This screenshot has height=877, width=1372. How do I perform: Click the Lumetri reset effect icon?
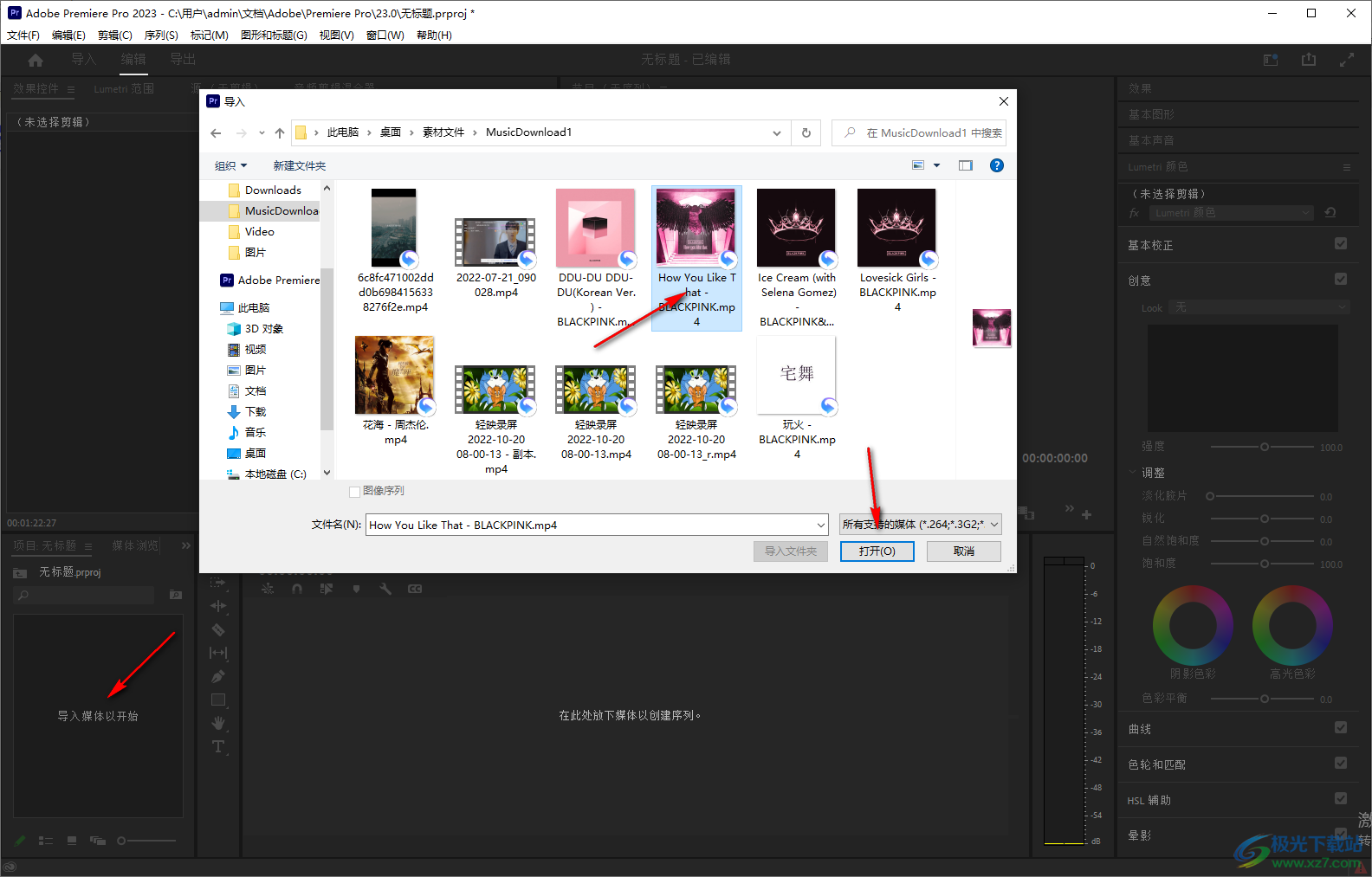pos(1330,213)
